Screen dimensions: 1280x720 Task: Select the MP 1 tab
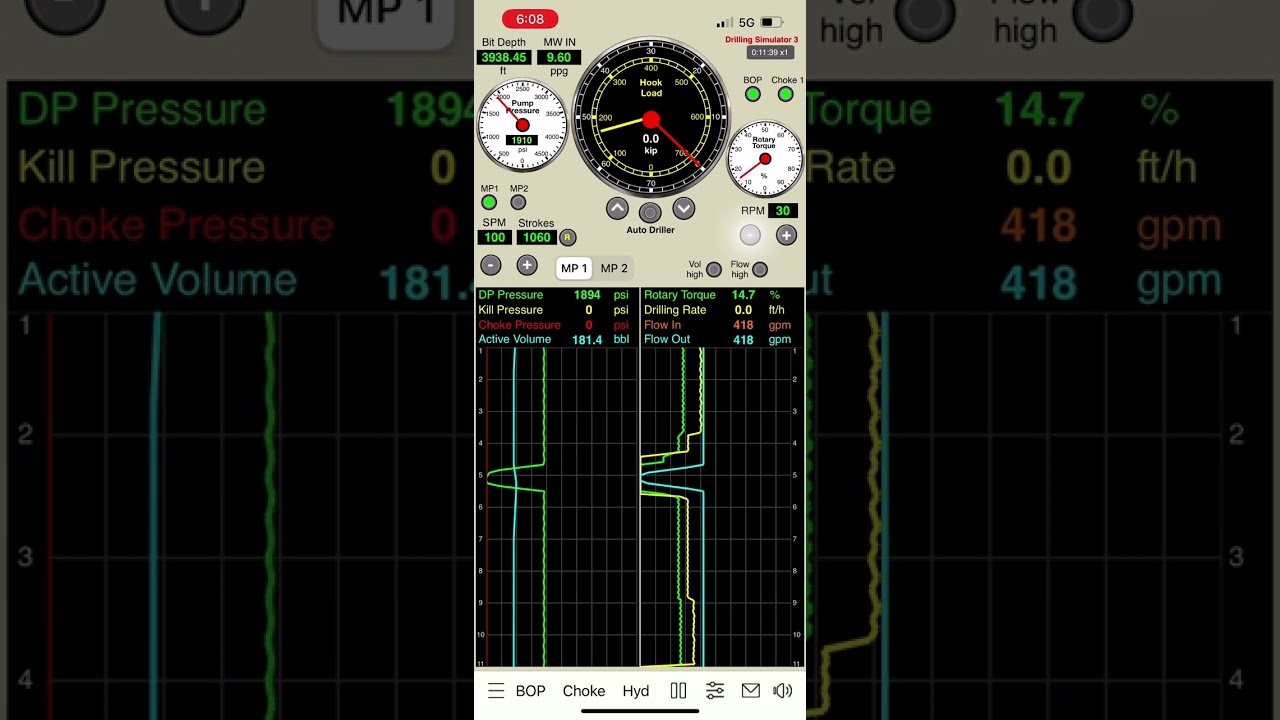click(574, 268)
